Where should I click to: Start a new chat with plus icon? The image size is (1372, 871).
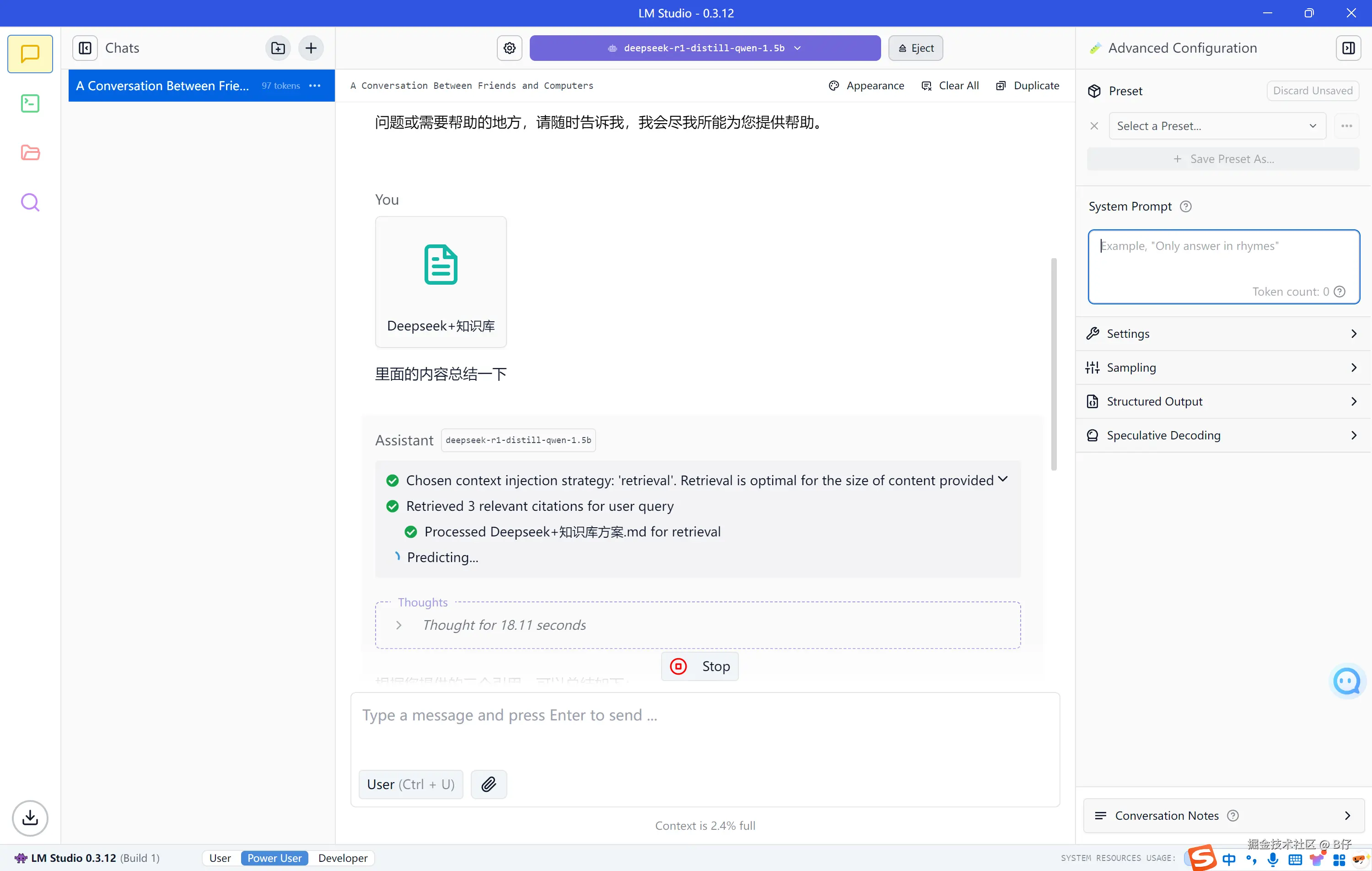pos(311,48)
